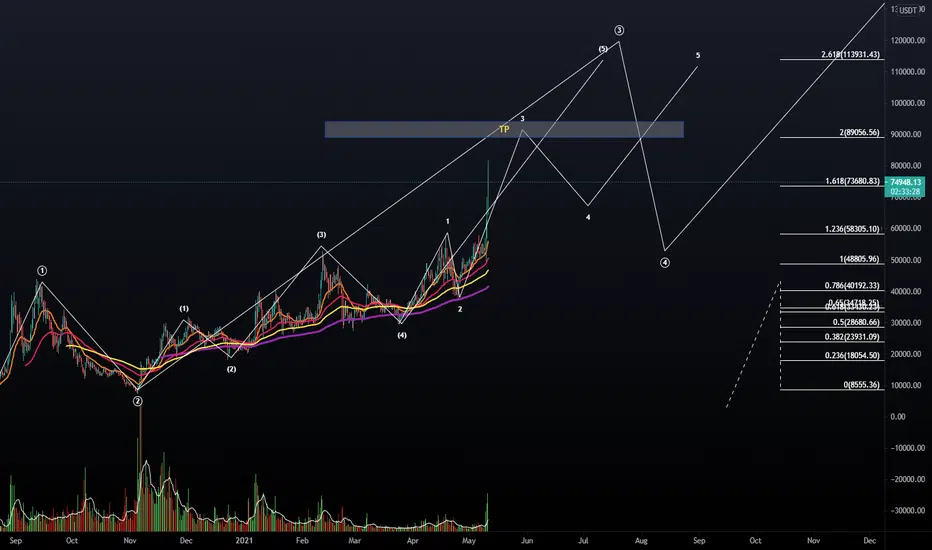Click 0.00 on the price scale
The height and width of the screenshot is (550, 932).
click(898, 417)
